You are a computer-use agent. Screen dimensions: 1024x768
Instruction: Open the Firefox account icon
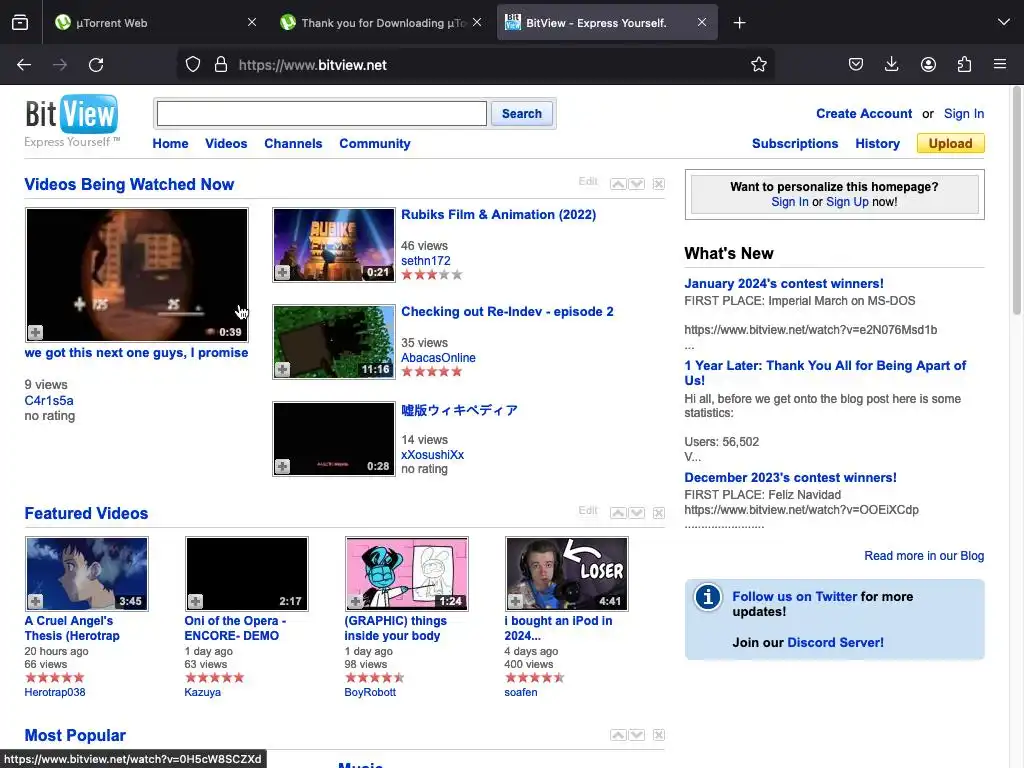(928, 65)
